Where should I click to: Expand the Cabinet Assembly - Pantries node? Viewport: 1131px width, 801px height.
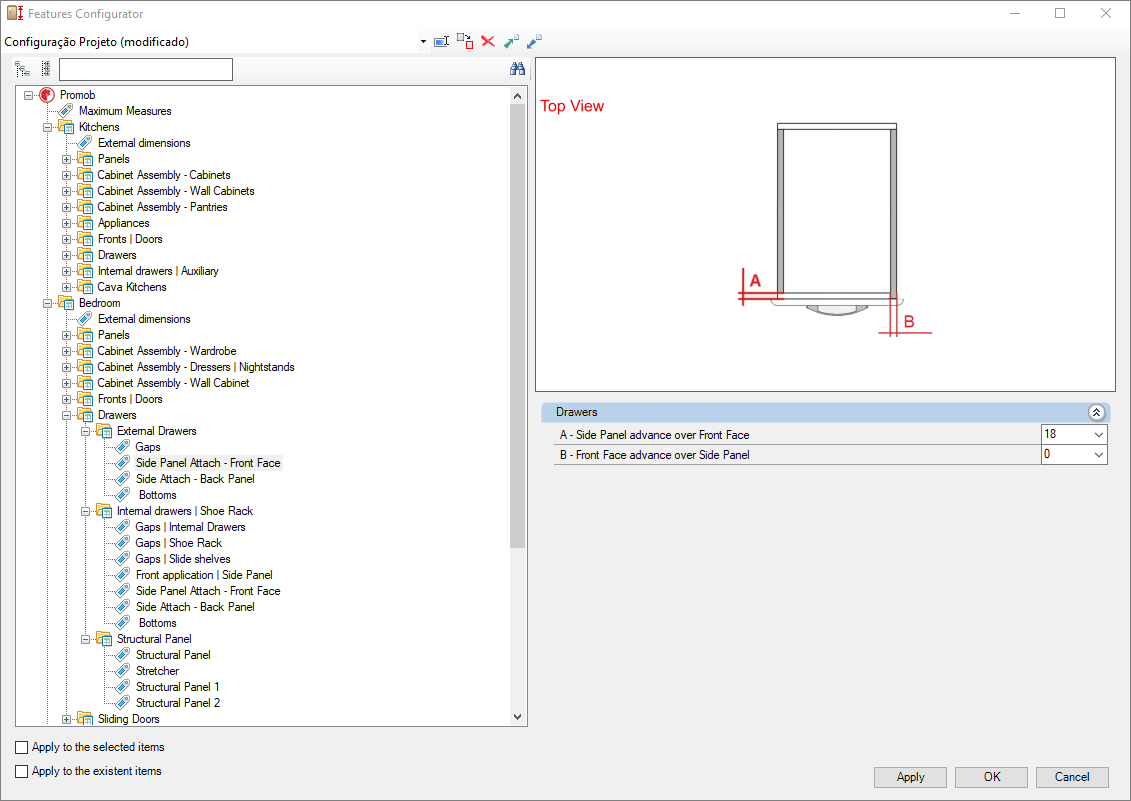(x=66, y=207)
